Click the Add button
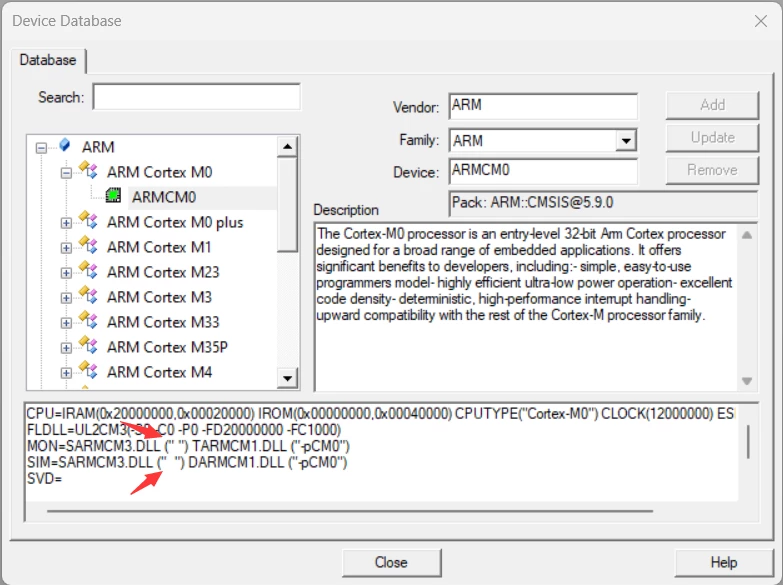Viewport: 783px width, 585px height. (x=712, y=105)
